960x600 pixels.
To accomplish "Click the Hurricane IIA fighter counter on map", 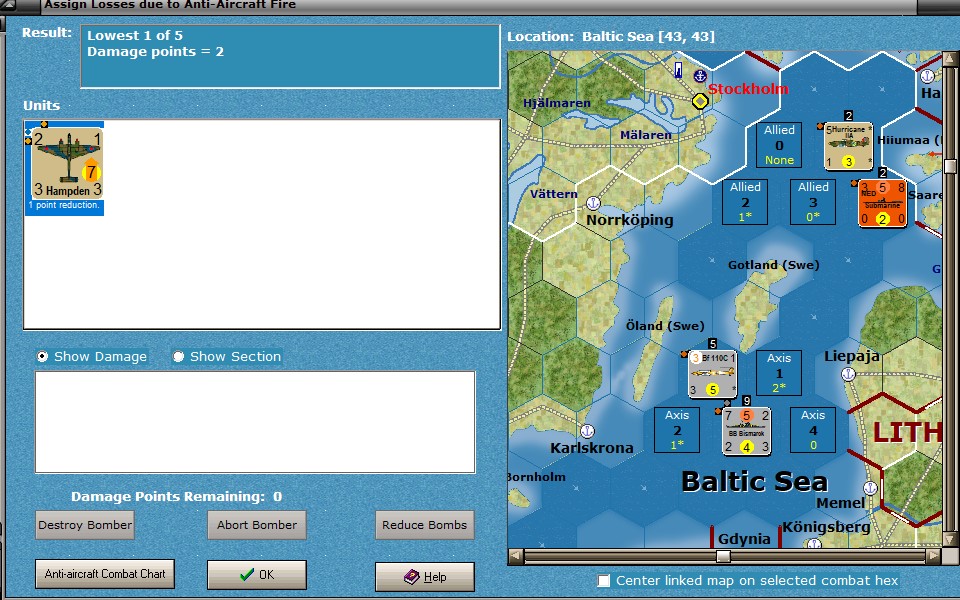I will pyautogui.click(x=848, y=146).
